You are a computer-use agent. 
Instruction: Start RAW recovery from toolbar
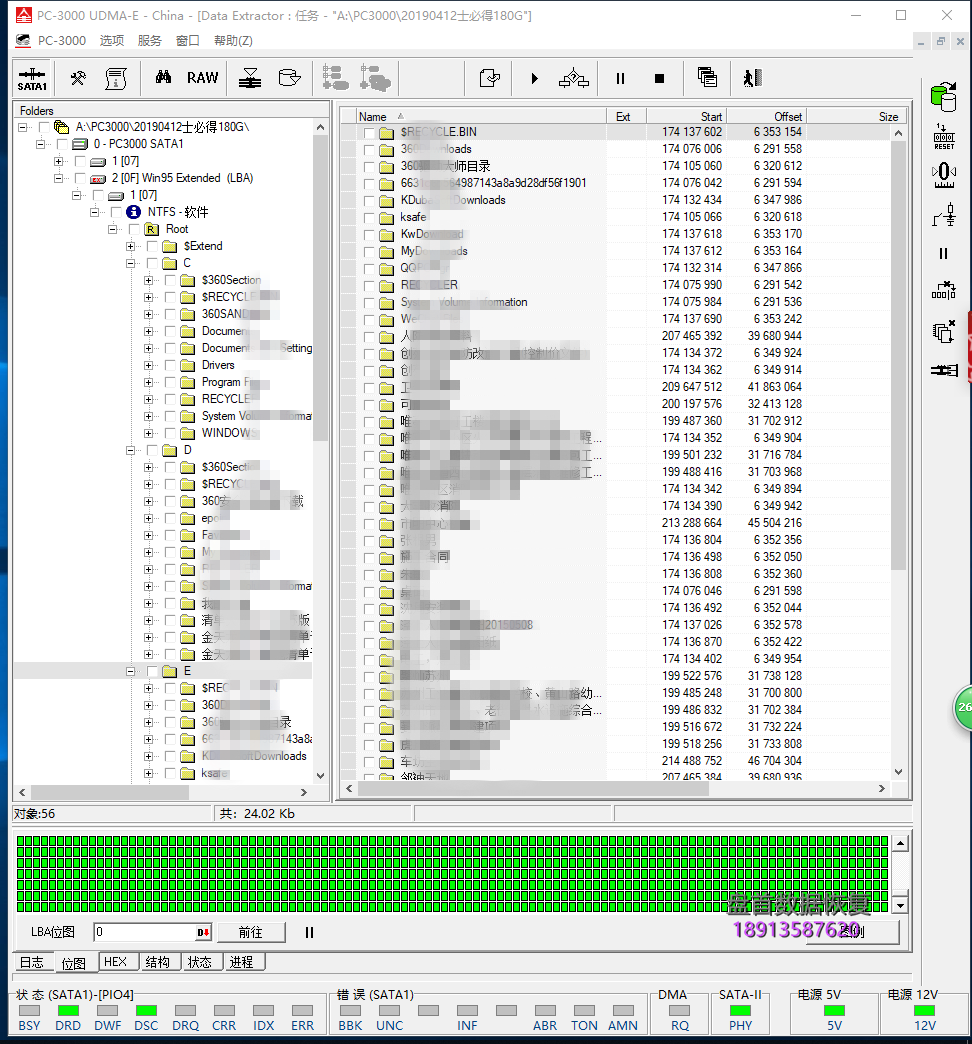(x=202, y=78)
